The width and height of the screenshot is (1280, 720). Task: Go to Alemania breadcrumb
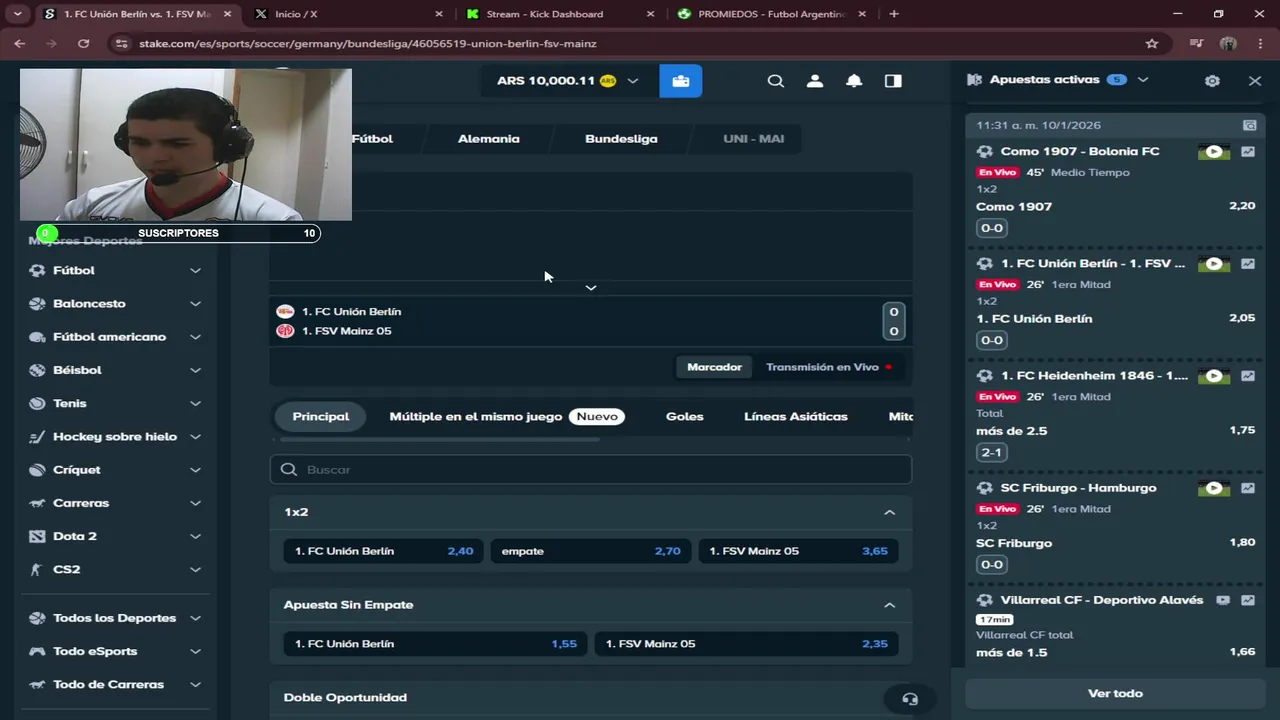coord(489,139)
